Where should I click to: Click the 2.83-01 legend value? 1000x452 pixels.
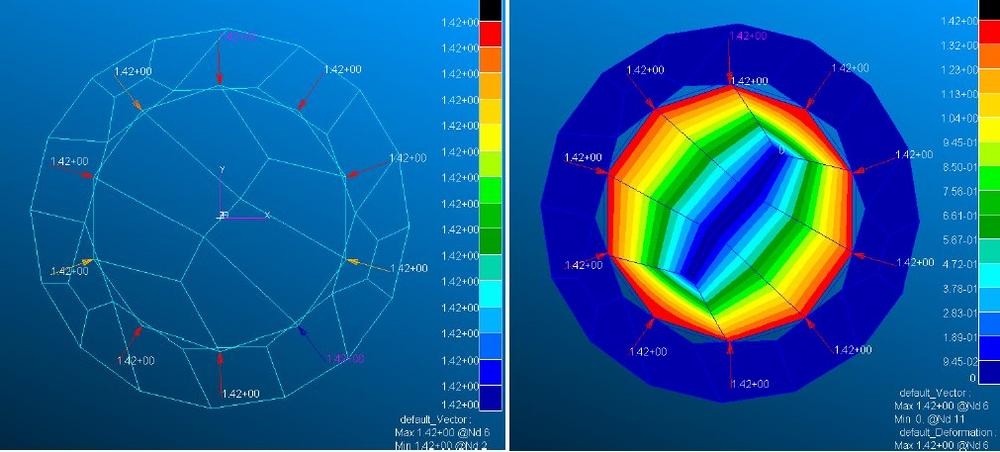[959, 313]
